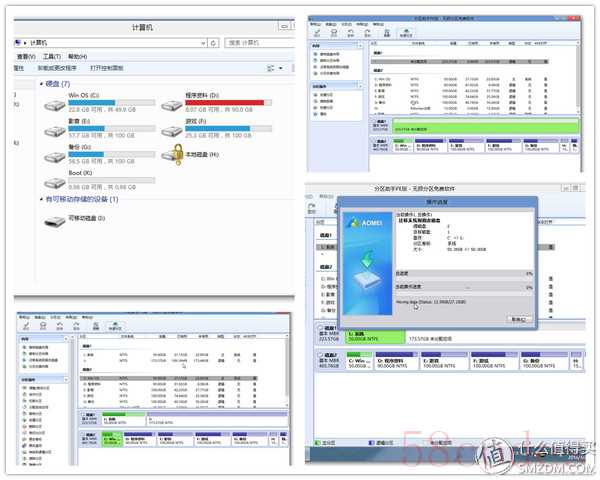Click the refresh icon beside the address bar
This screenshot has height=480, width=600.
click(212, 43)
